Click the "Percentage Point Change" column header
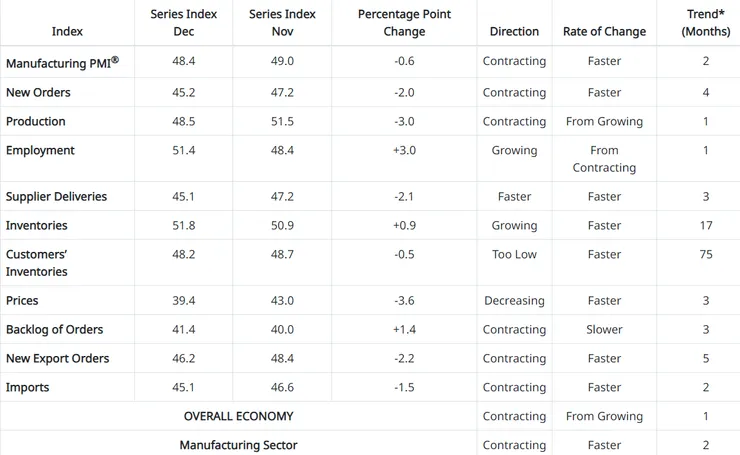The image size is (740, 455). pos(404,23)
